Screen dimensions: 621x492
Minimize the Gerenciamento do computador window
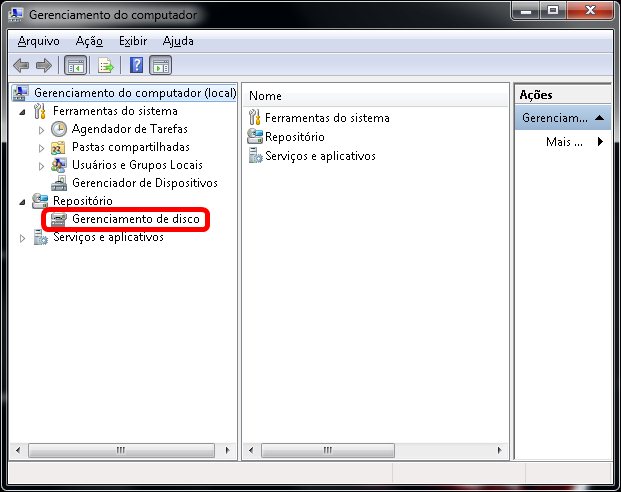click(526, 11)
